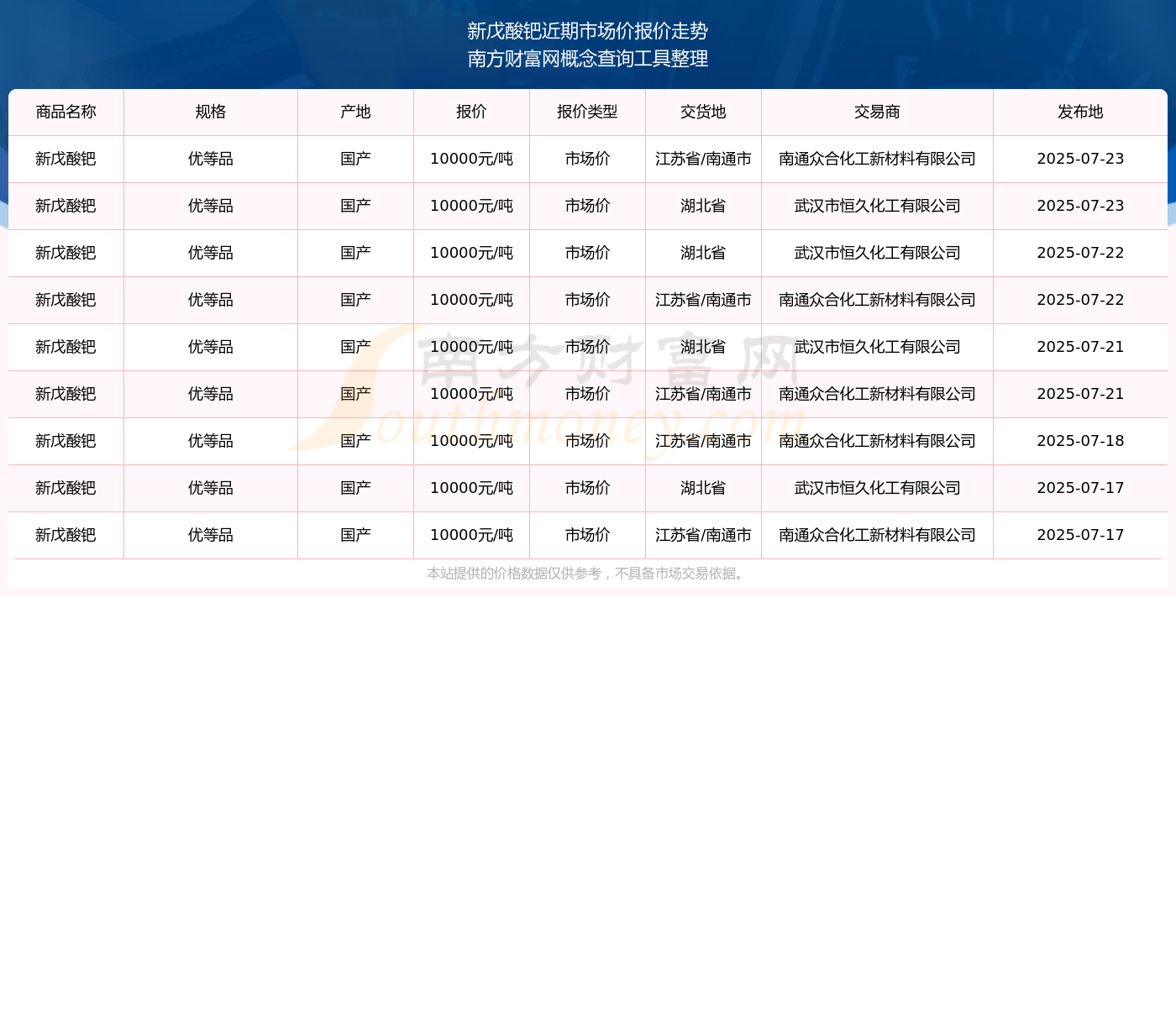This screenshot has height=1012, width=1176.
Task: Click the 发布地 column header
Action: pos(1081,113)
